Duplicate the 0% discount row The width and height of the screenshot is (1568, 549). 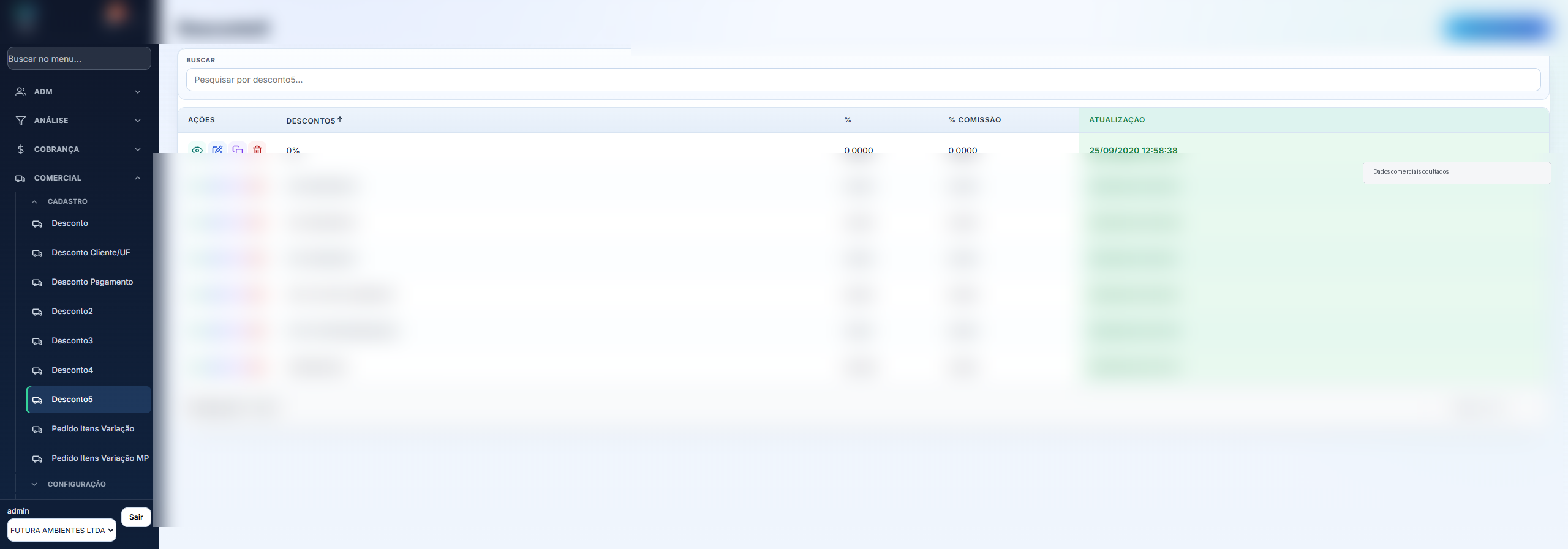238,149
